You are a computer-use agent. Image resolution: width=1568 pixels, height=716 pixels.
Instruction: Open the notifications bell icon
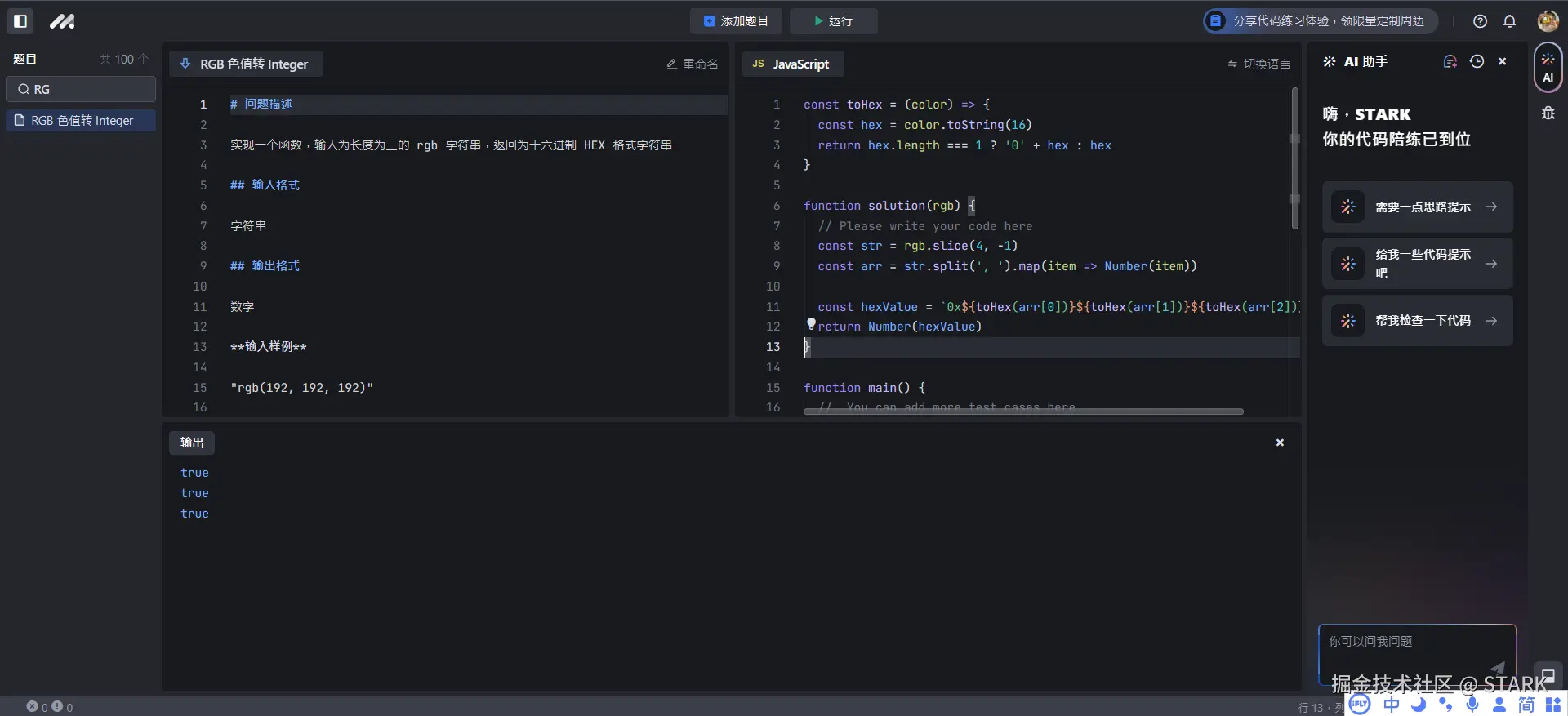(1509, 21)
